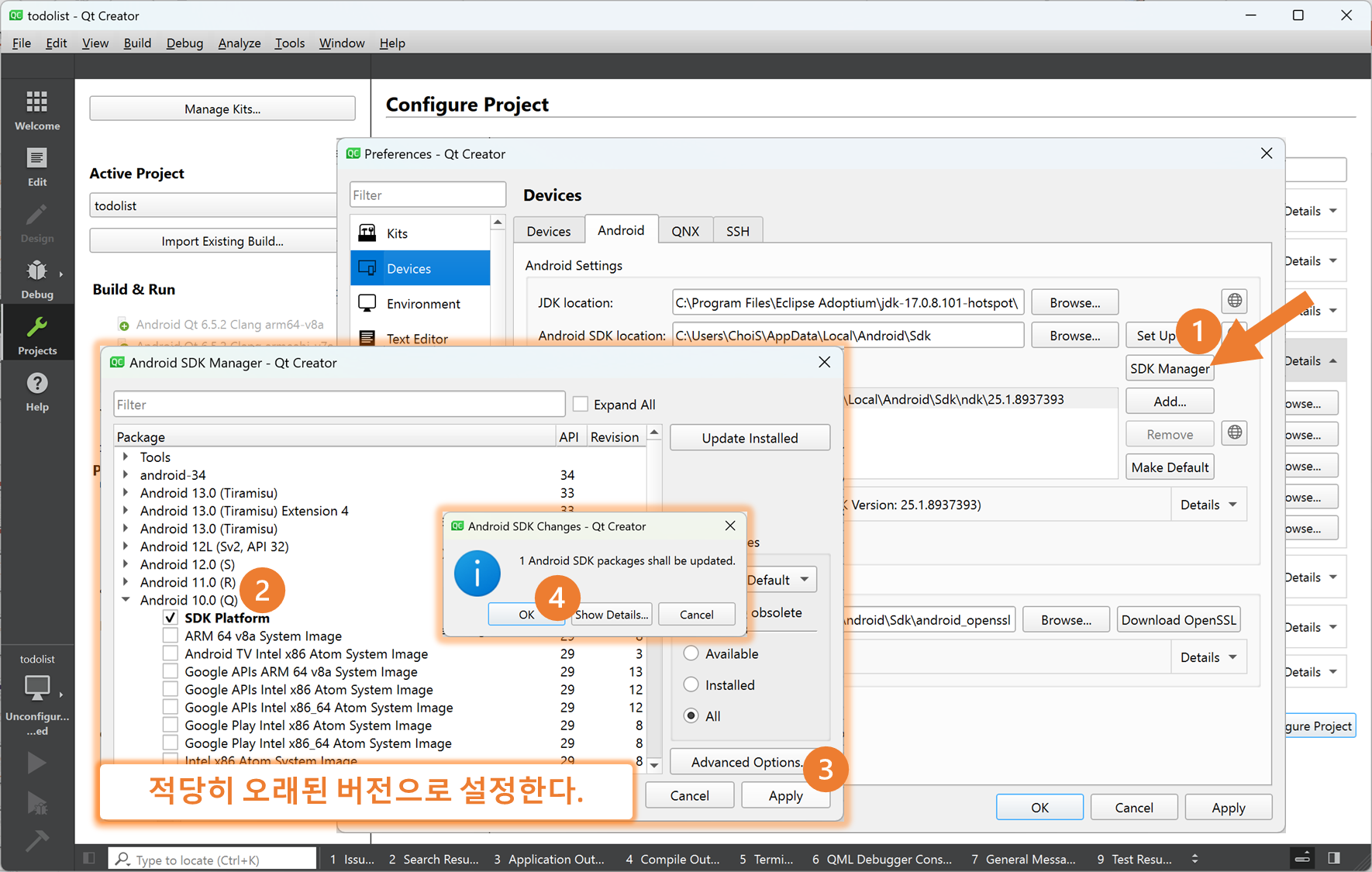The height and width of the screenshot is (872, 1372).
Task: Expand the Android 11.0 (R) node
Action: pyautogui.click(x=126, y=581)
